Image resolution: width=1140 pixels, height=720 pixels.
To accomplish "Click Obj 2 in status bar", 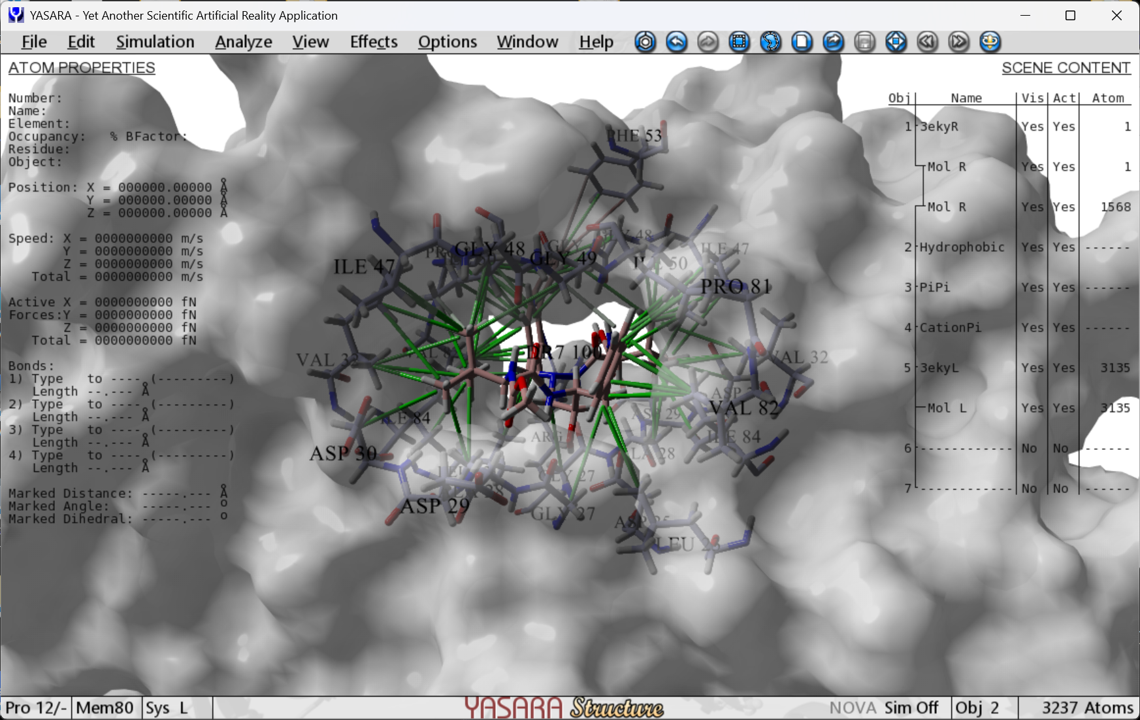I will click(x=977, y=708).
